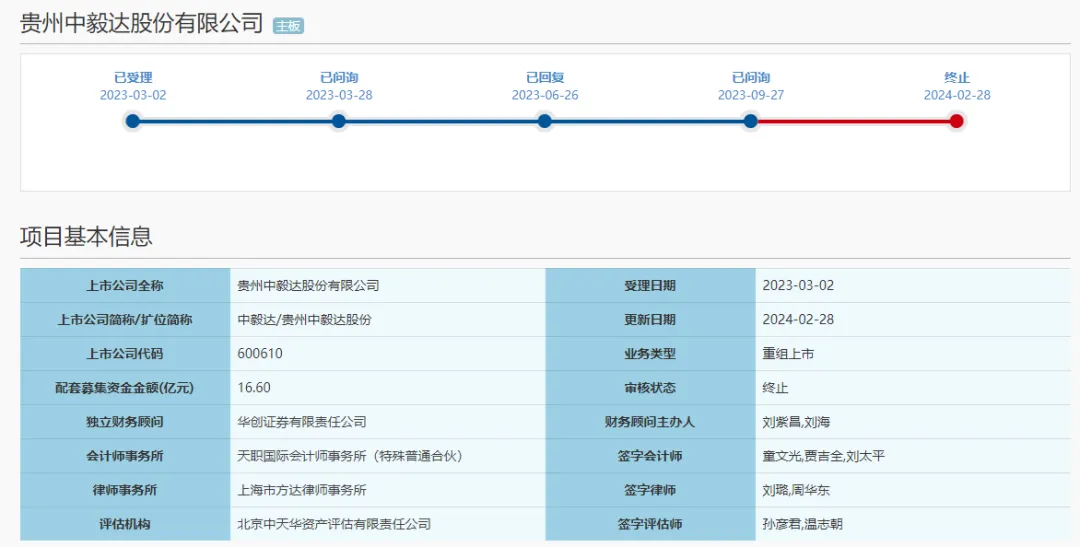The image size is (1080, 547).
Task: Click the 签字律师 header cell
Action: point(650,491)
